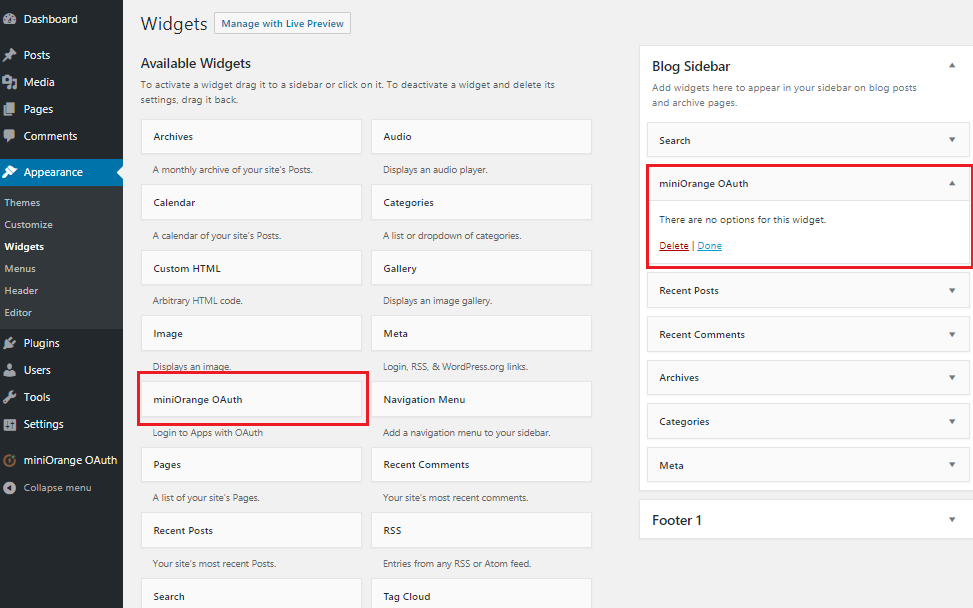
Task: Expand the Archives sidebar widget
Action: tap(952, 377)
